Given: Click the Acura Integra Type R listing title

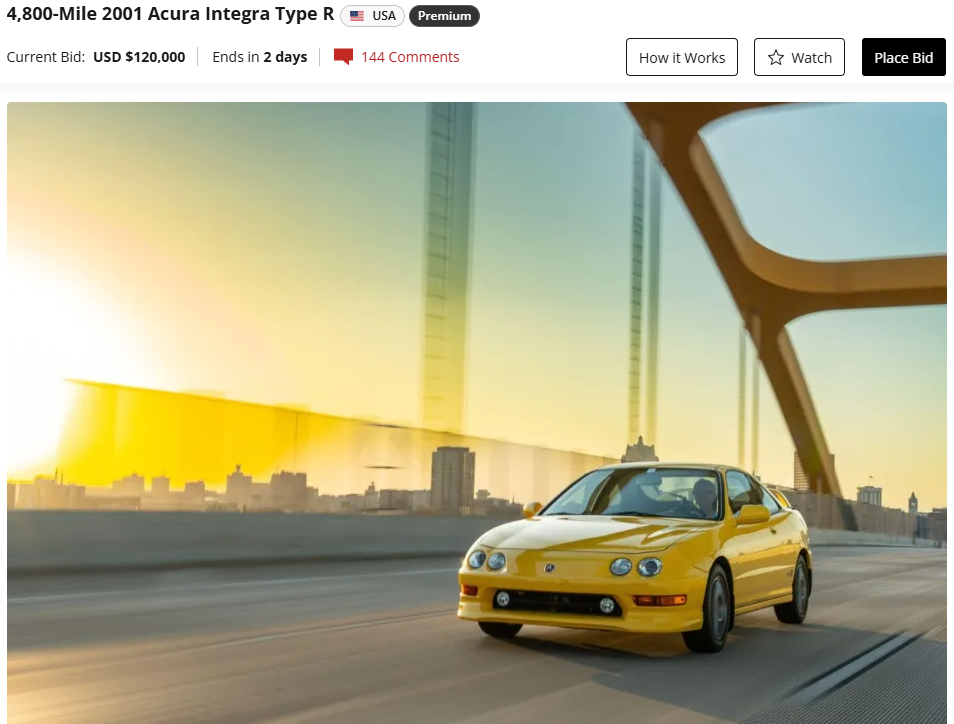Looking at the screenshot, I should click(x=170, y=15).
